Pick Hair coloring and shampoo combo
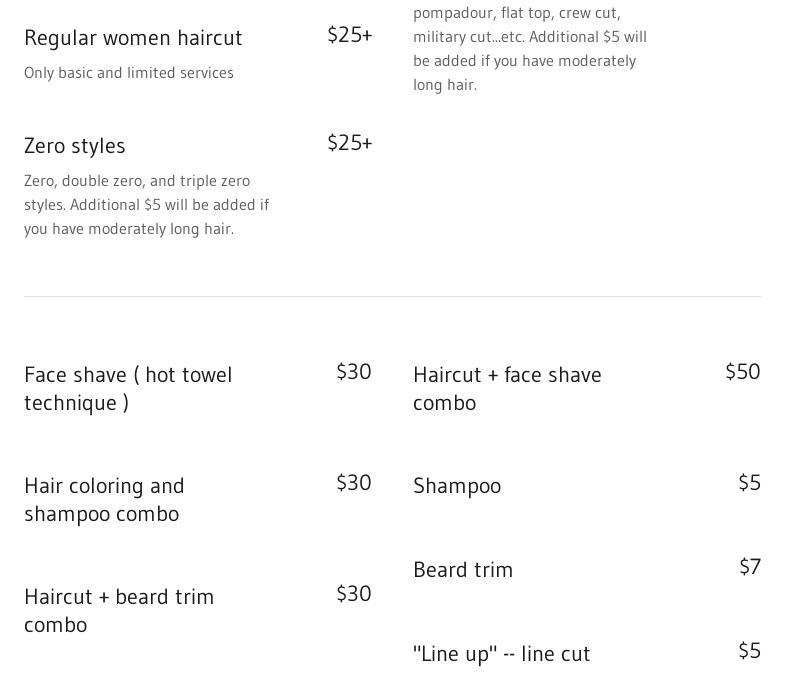 (104, 499)
